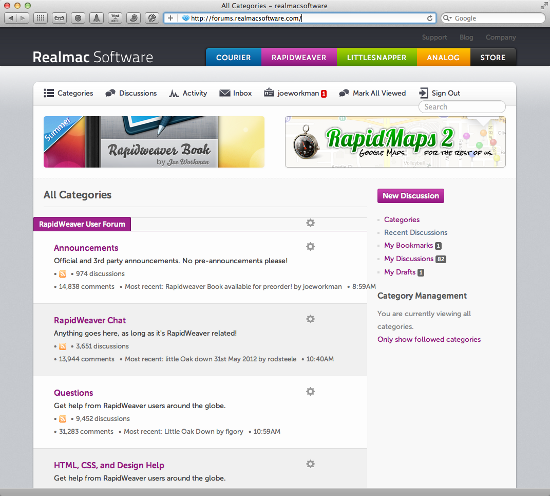This screenshot has width=550, height=496.
Task: Open the Support link in header
Action: [x=434, y=37]
